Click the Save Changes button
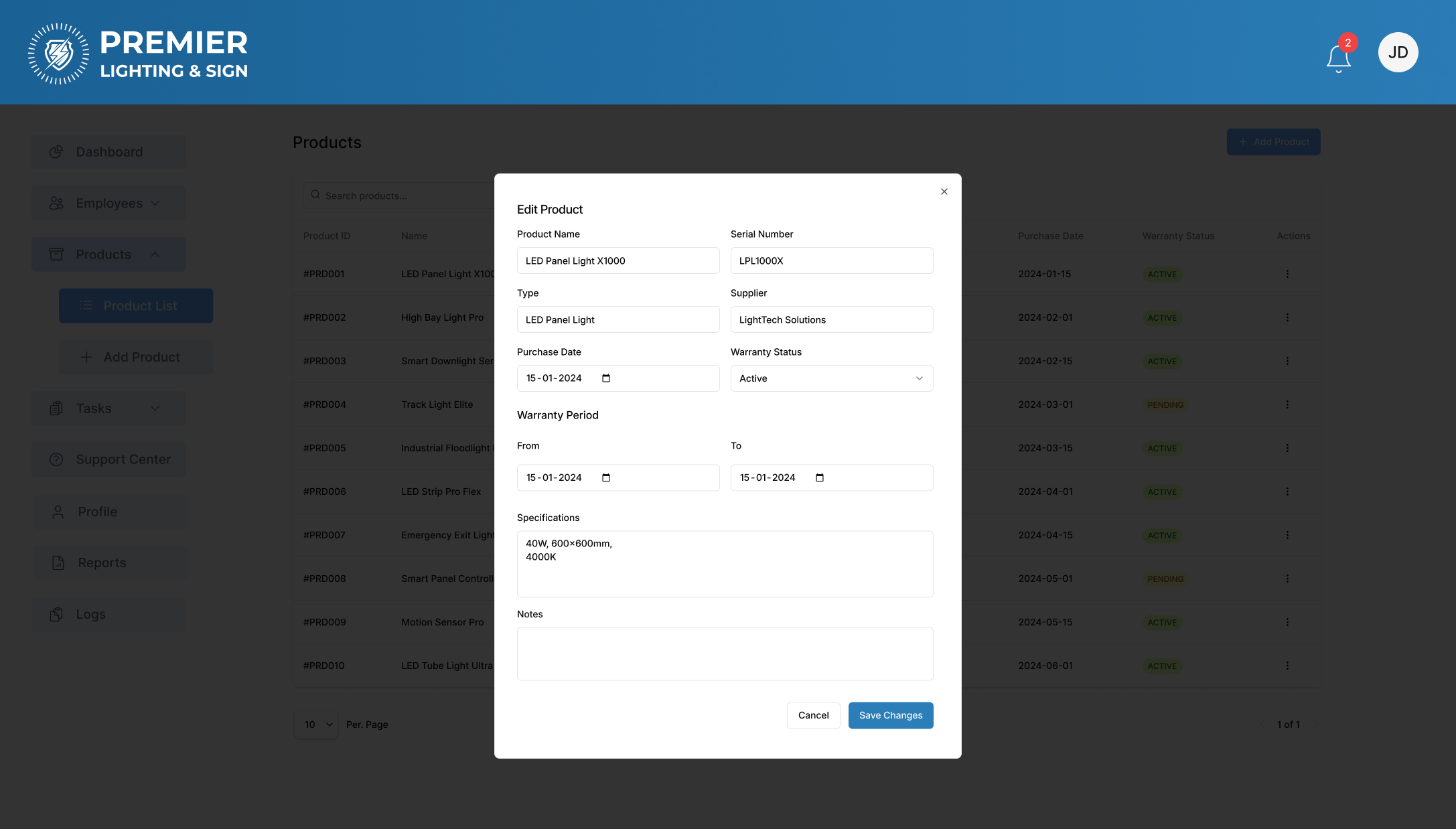The width and height of the screenshot is (1456, 829). pyautogui.click(x=890, y=715)
